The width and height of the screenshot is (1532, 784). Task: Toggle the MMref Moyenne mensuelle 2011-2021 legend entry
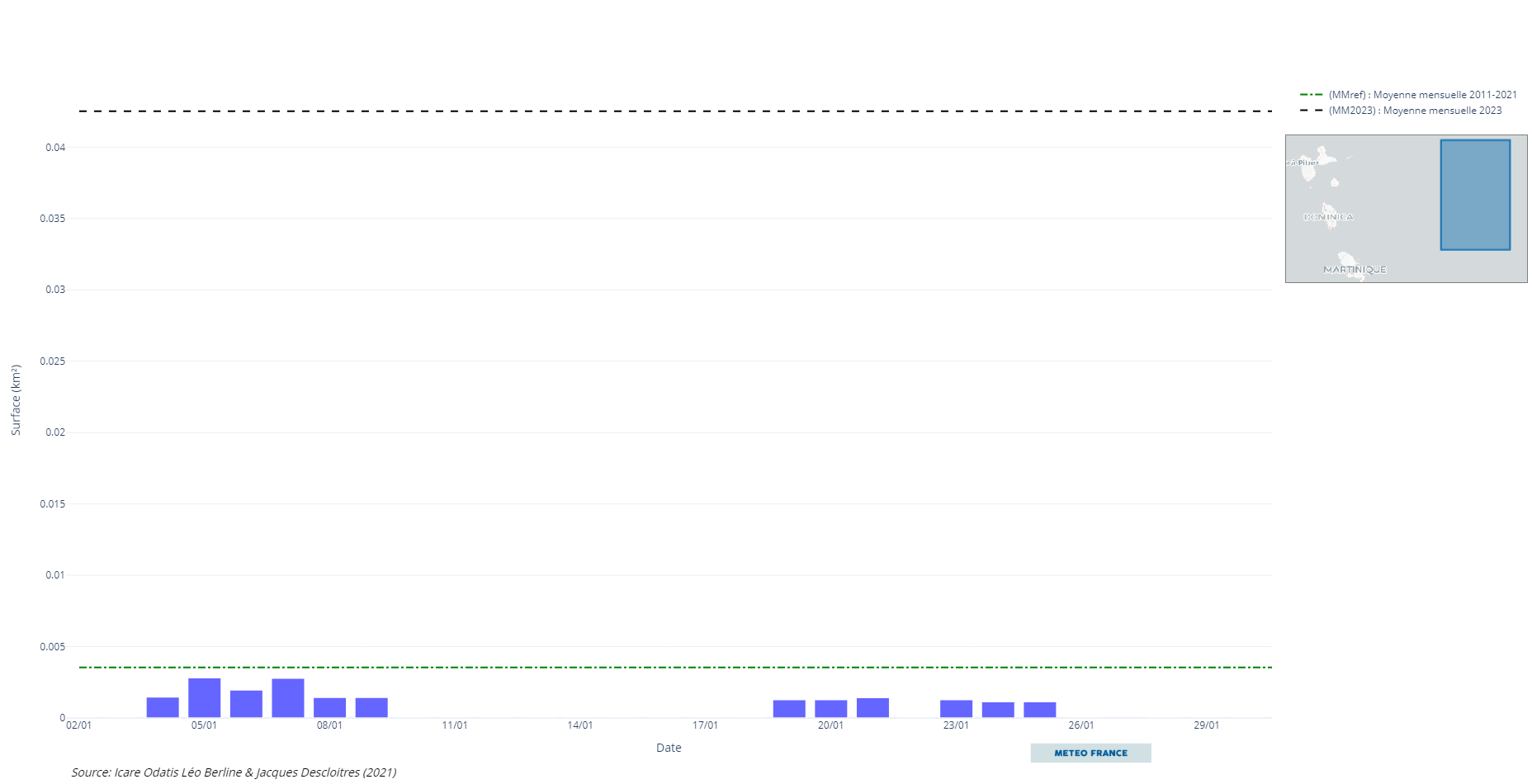[x=1422, y=95]
